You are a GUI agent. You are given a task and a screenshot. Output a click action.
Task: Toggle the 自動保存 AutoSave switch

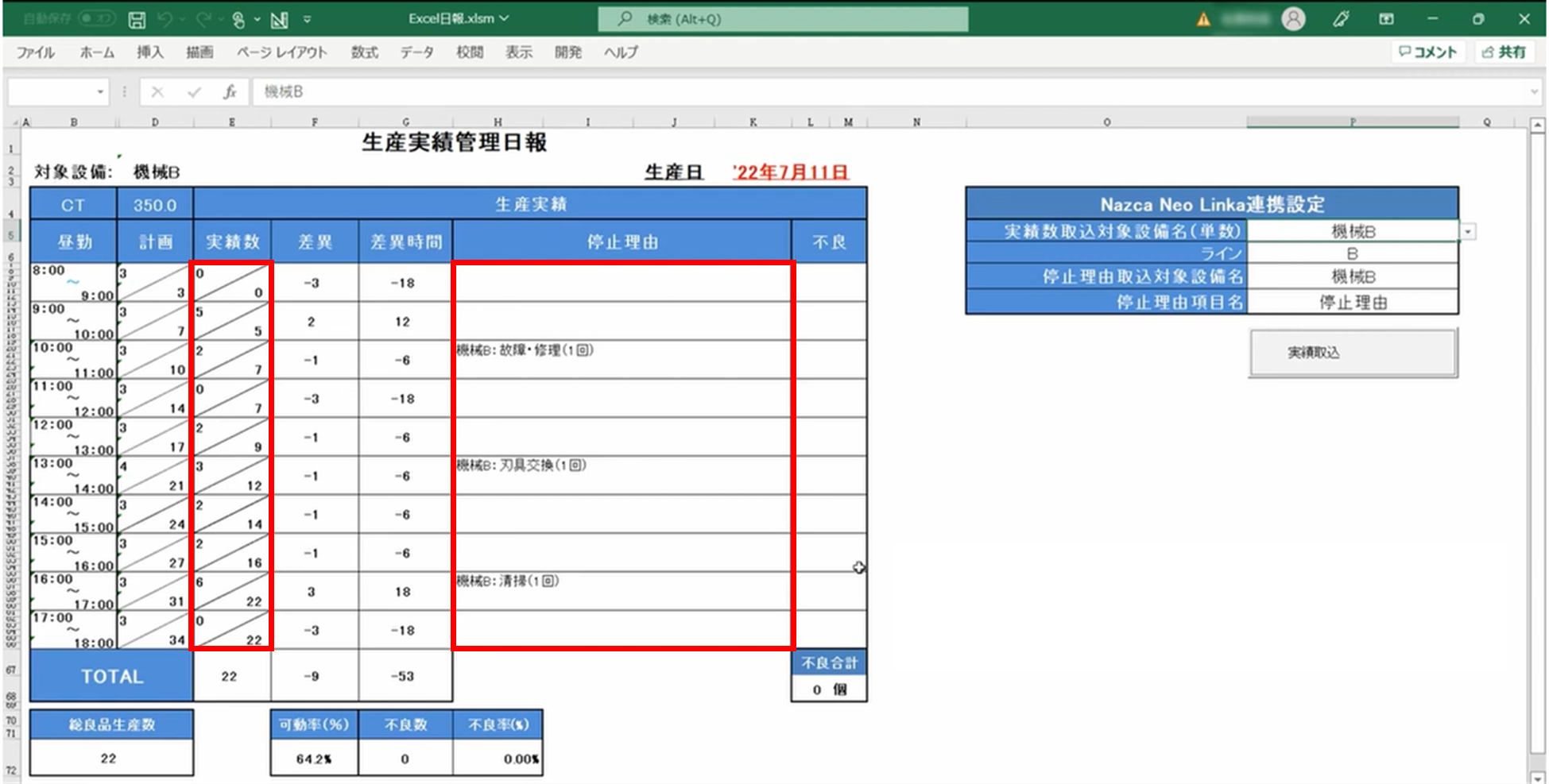[97, 18]
